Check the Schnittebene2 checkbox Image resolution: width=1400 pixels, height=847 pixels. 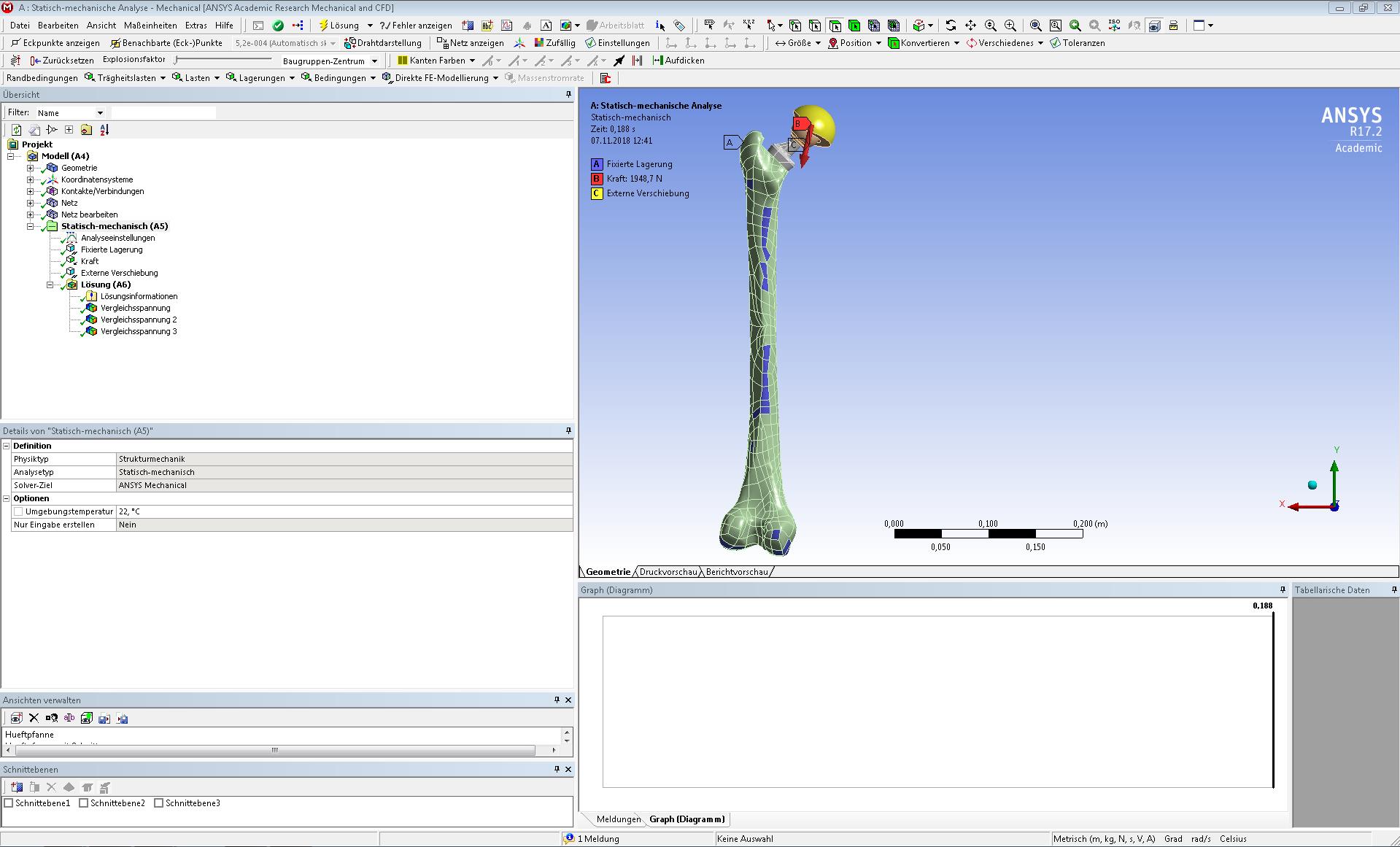tap(84, 803)
